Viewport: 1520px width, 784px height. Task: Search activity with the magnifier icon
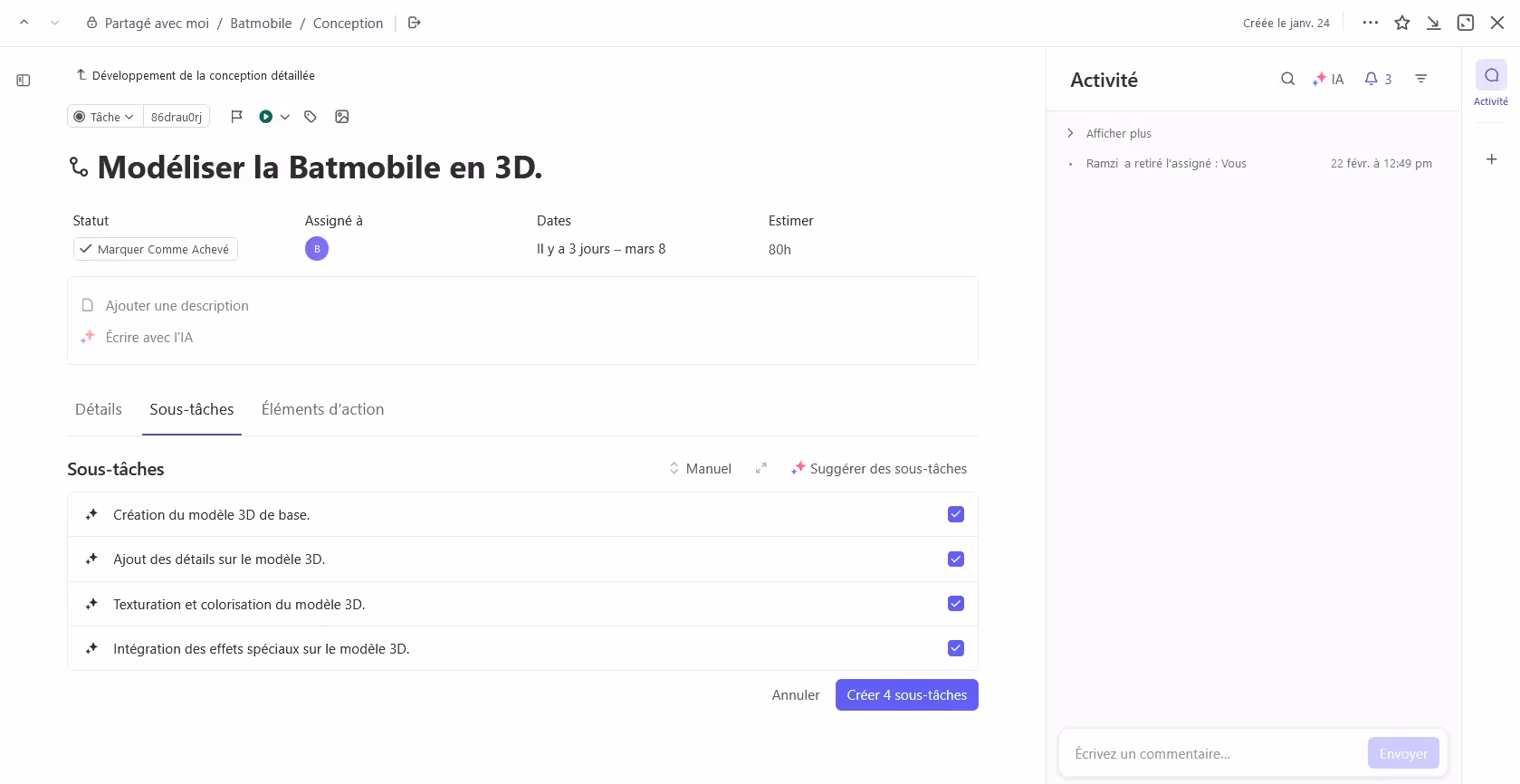pyautogui.click(x=1287, y=79)
